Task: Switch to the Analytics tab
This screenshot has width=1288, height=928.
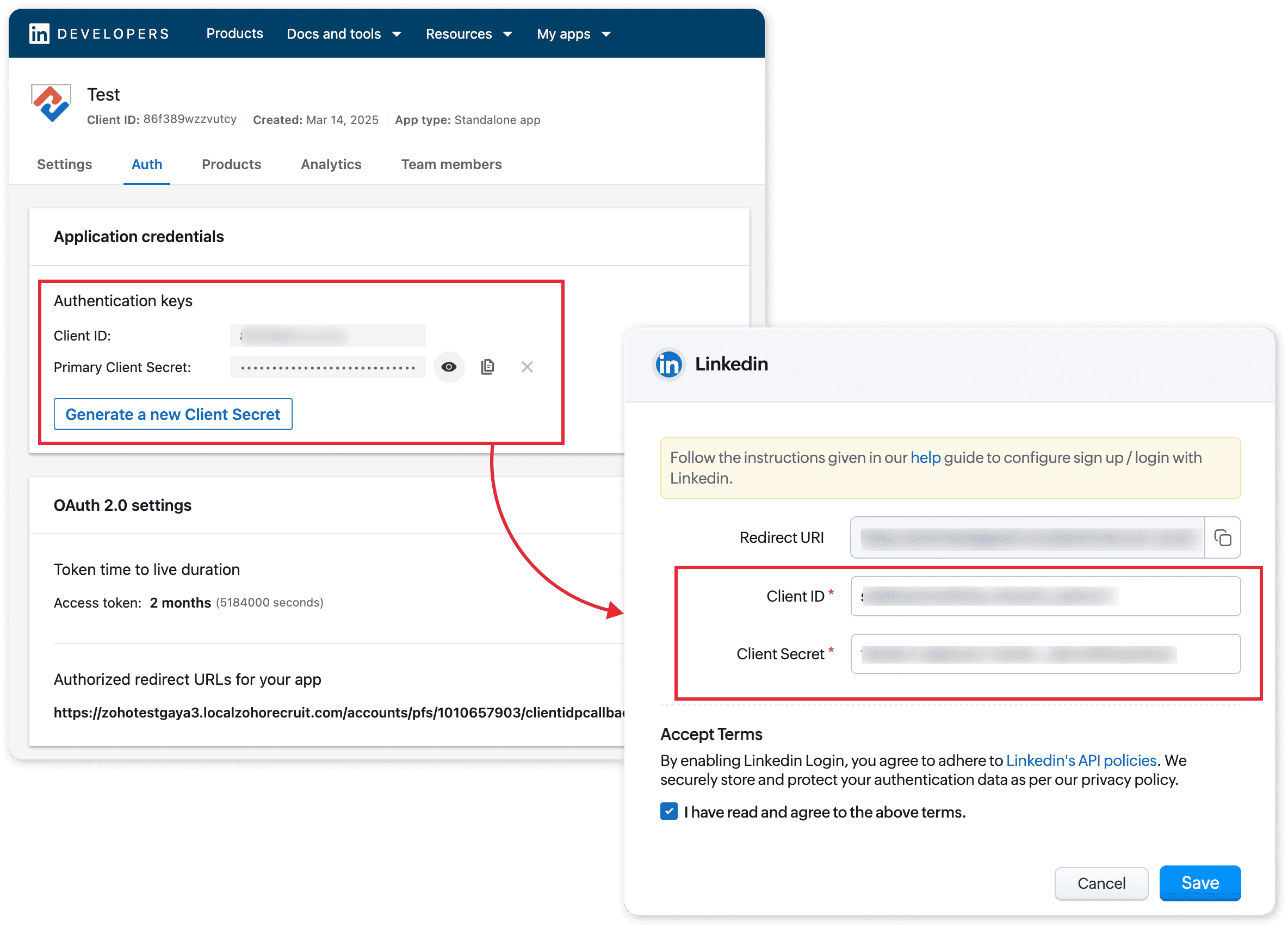Action: click(x=331, y=165)
